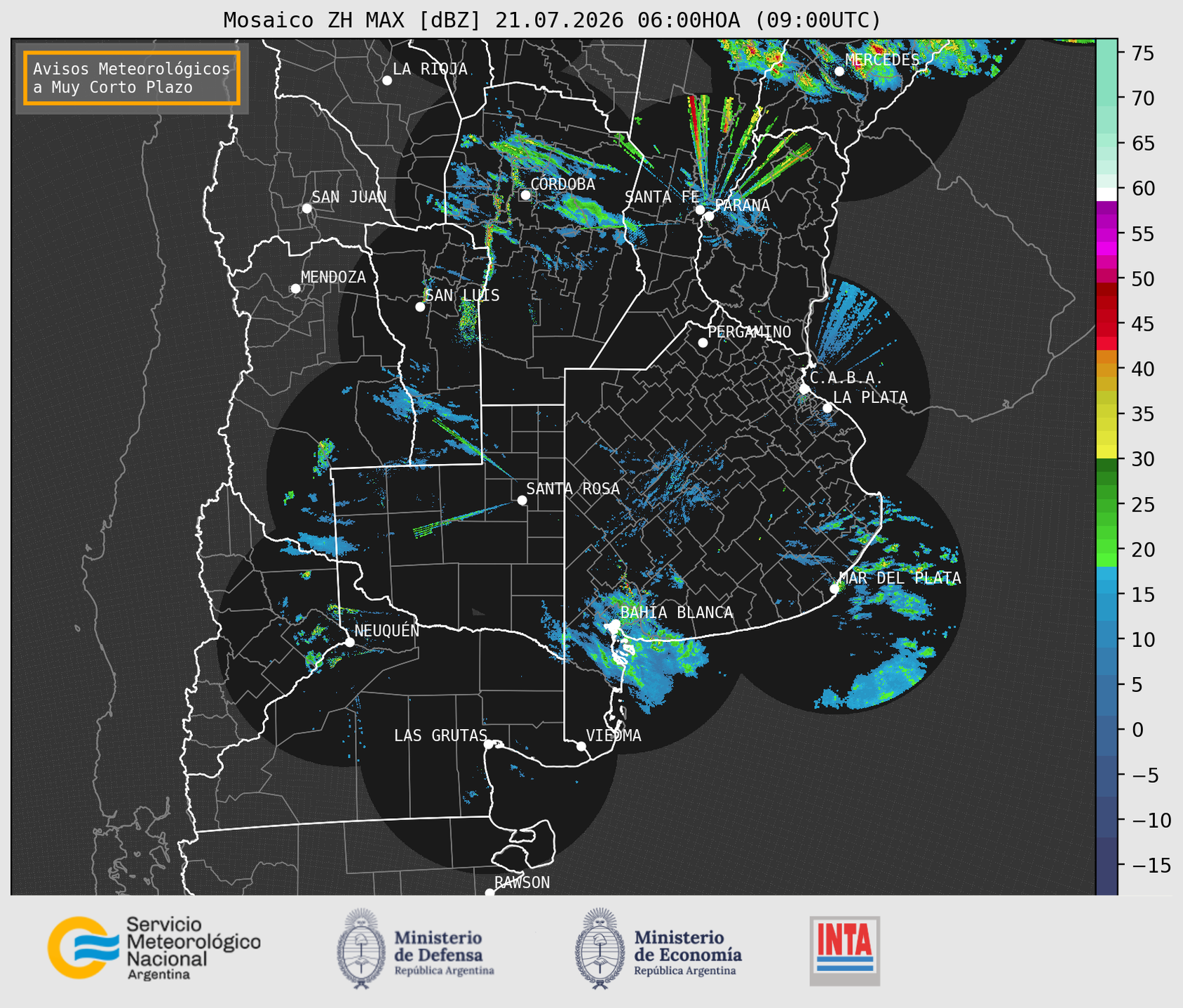Click the Avisos Meteorológicos a Muy Corto Plazo box
This screenshot has width=1183, height=1008.
coord(132,78)
